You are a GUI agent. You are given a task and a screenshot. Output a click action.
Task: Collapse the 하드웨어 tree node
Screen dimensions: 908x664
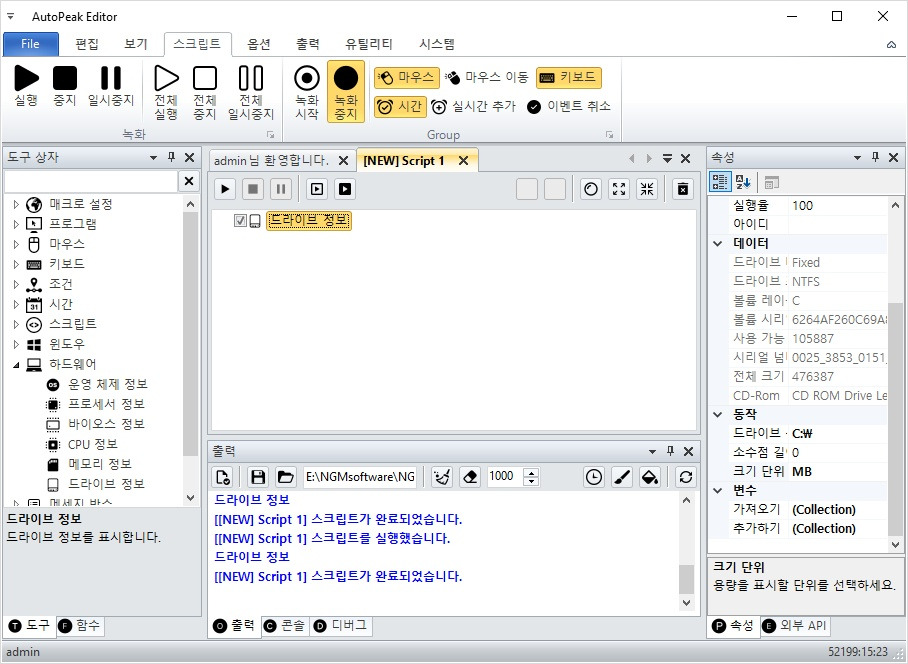click(x=16, y=365)
